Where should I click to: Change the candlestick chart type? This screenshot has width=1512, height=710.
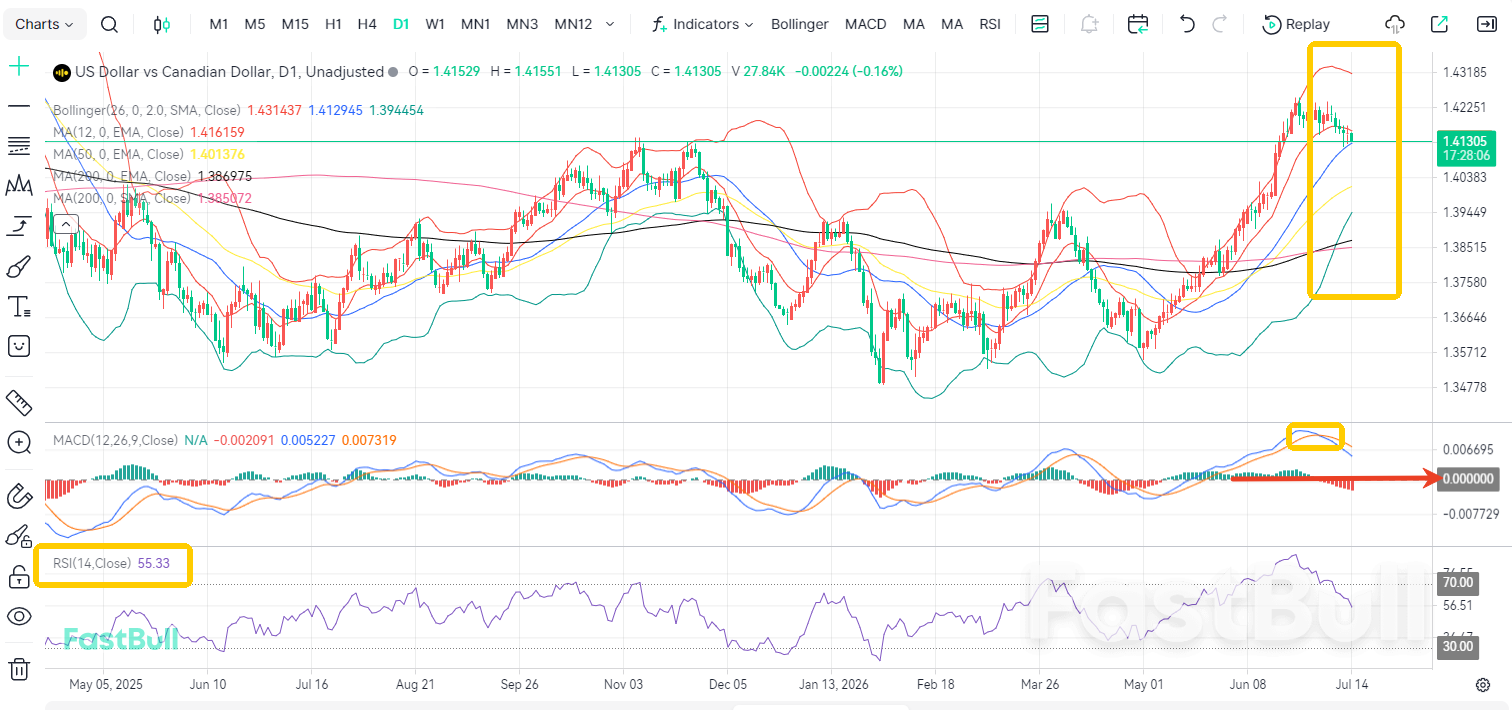162,24
